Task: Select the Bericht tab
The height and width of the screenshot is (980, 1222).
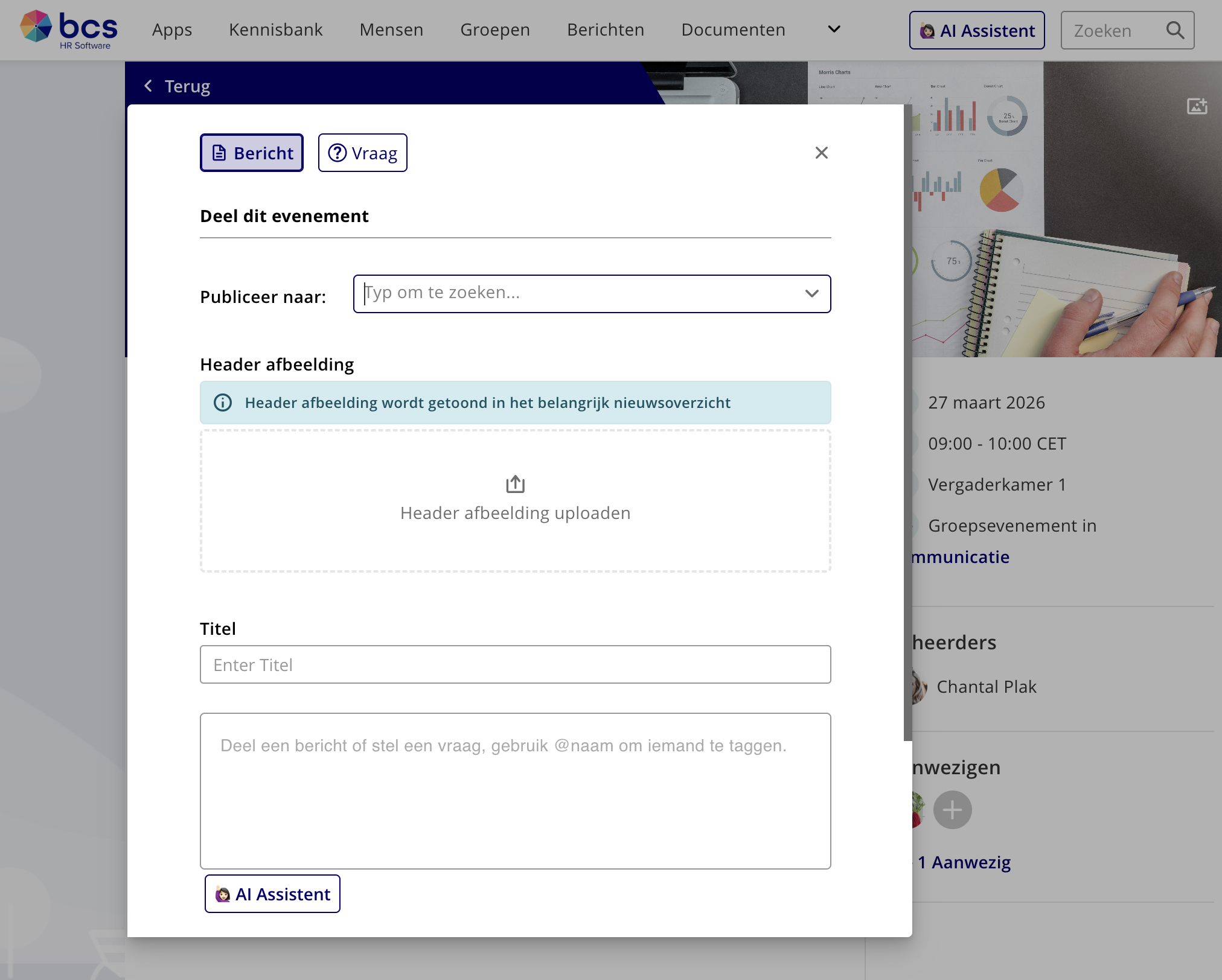Action: [x=252, y=153]
